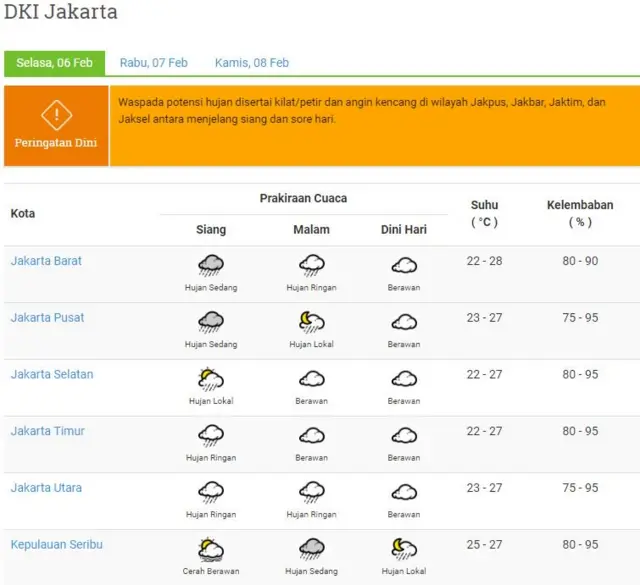This screenshot has height=585, width=640.
Task: Switch to the Rabu, 07 Feb tab
Action: 154,63
